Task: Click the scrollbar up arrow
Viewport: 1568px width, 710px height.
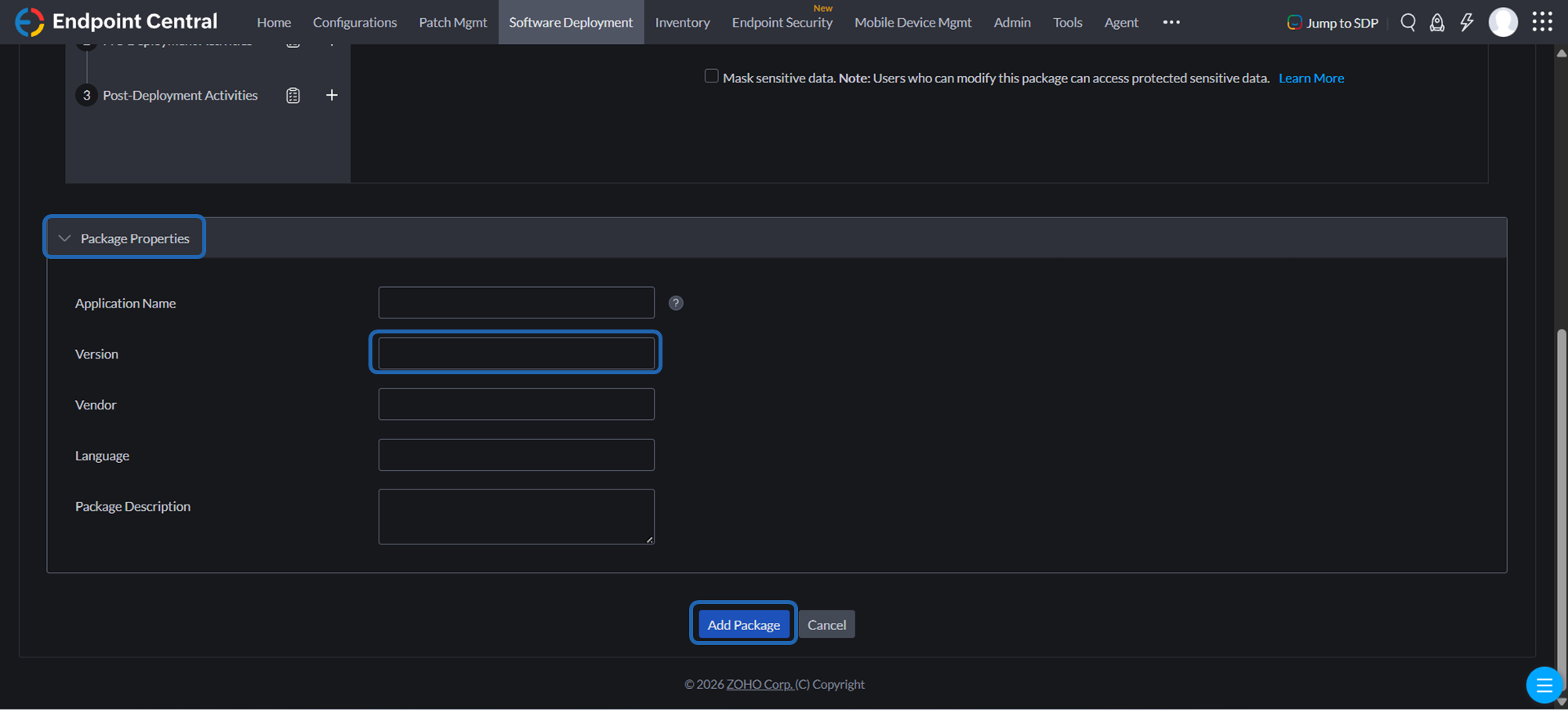Action: coord(1561,53)
